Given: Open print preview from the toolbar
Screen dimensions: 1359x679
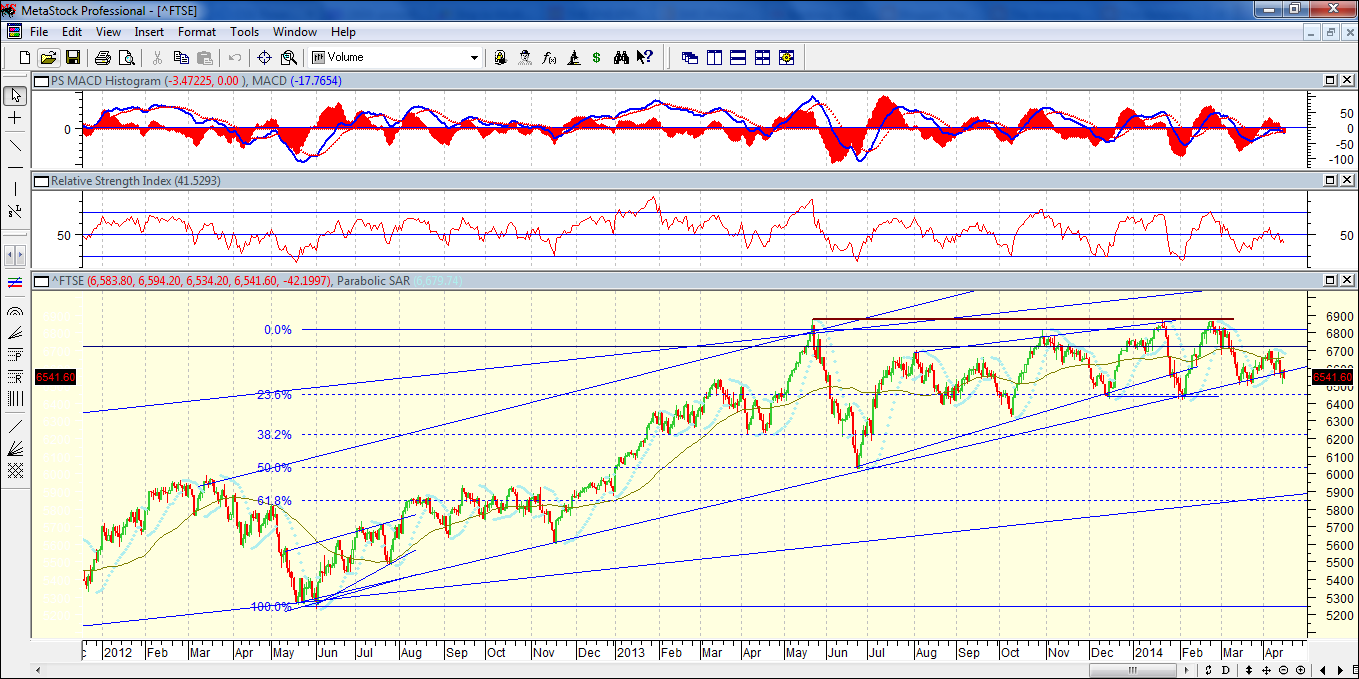Looking at the screenshot, I should (127, 57).
